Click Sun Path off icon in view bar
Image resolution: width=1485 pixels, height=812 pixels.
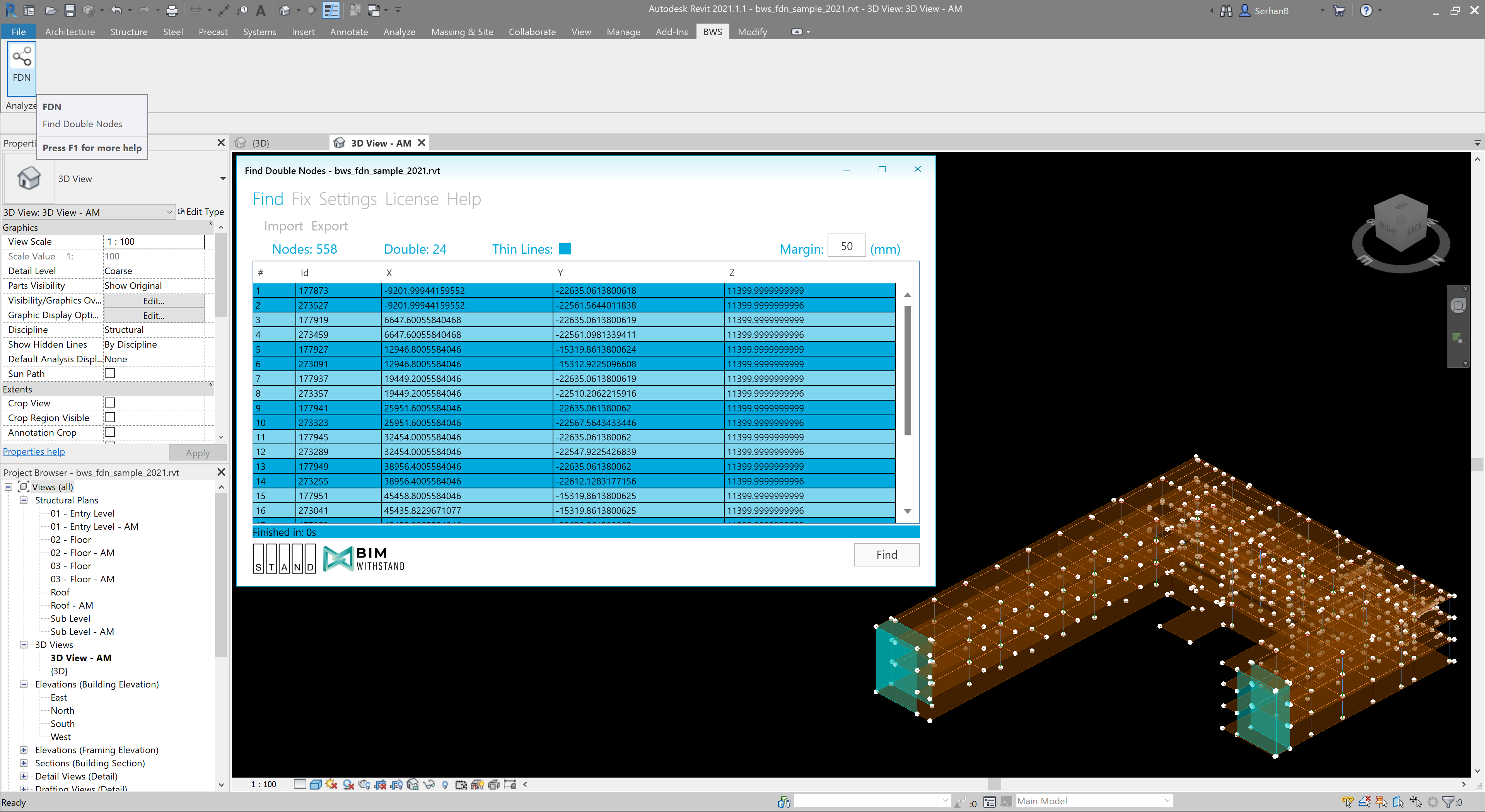click(x=331, y=784)
